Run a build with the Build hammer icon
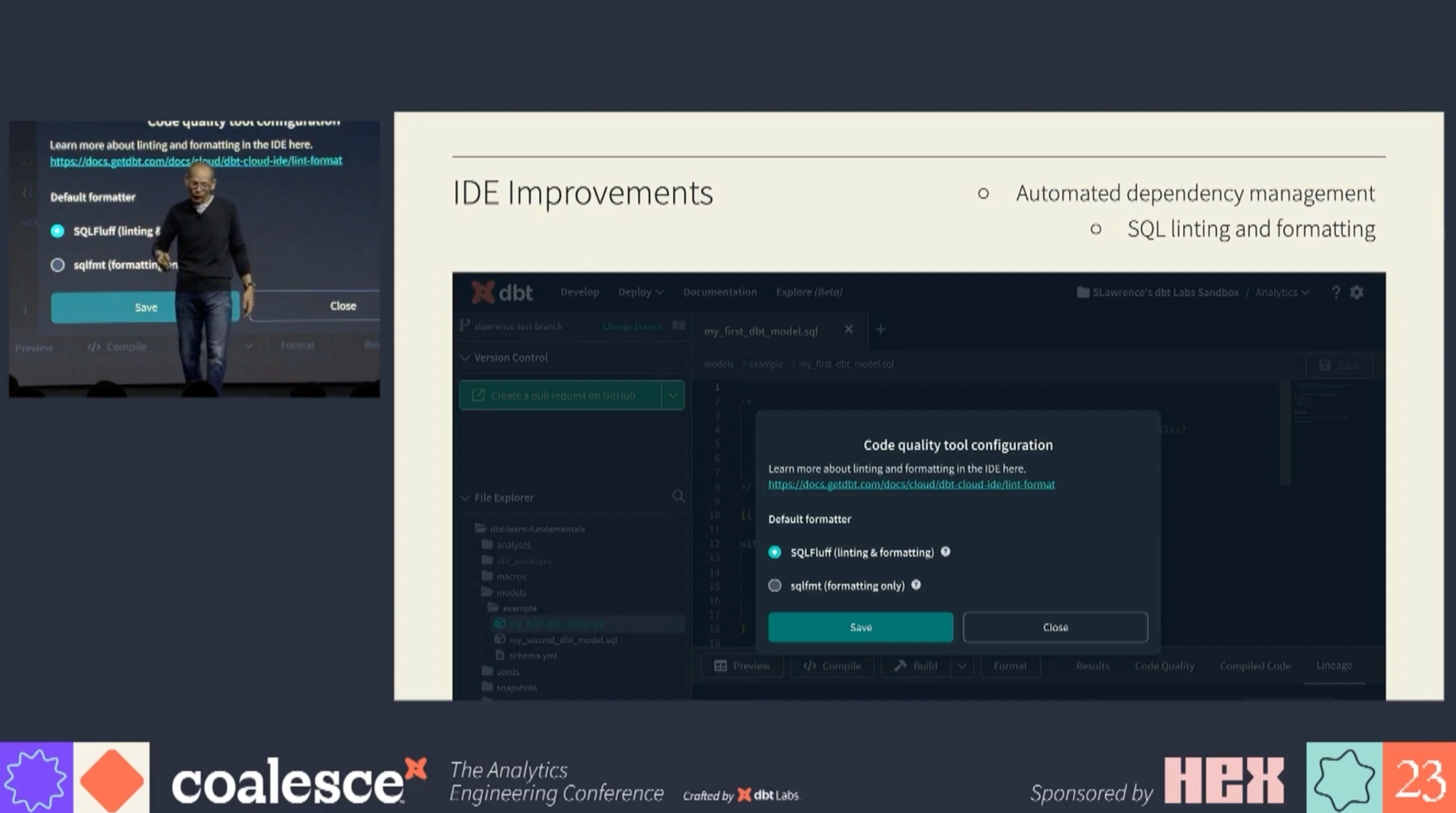Image resolution: width=1456 pixels, height=813 pixels. (x=900, y=666)
